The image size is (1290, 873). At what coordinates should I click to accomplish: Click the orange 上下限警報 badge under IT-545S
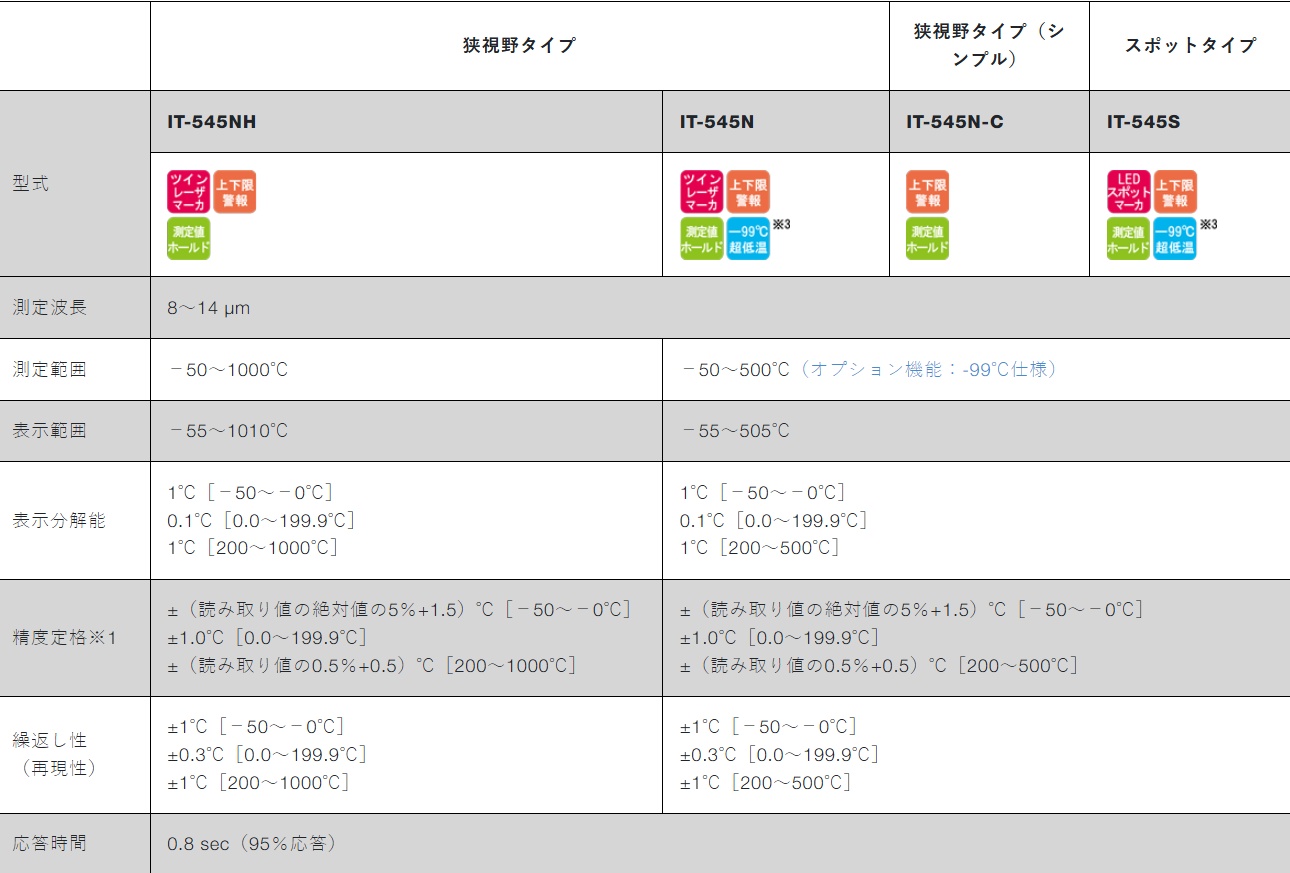point(1175,192)
